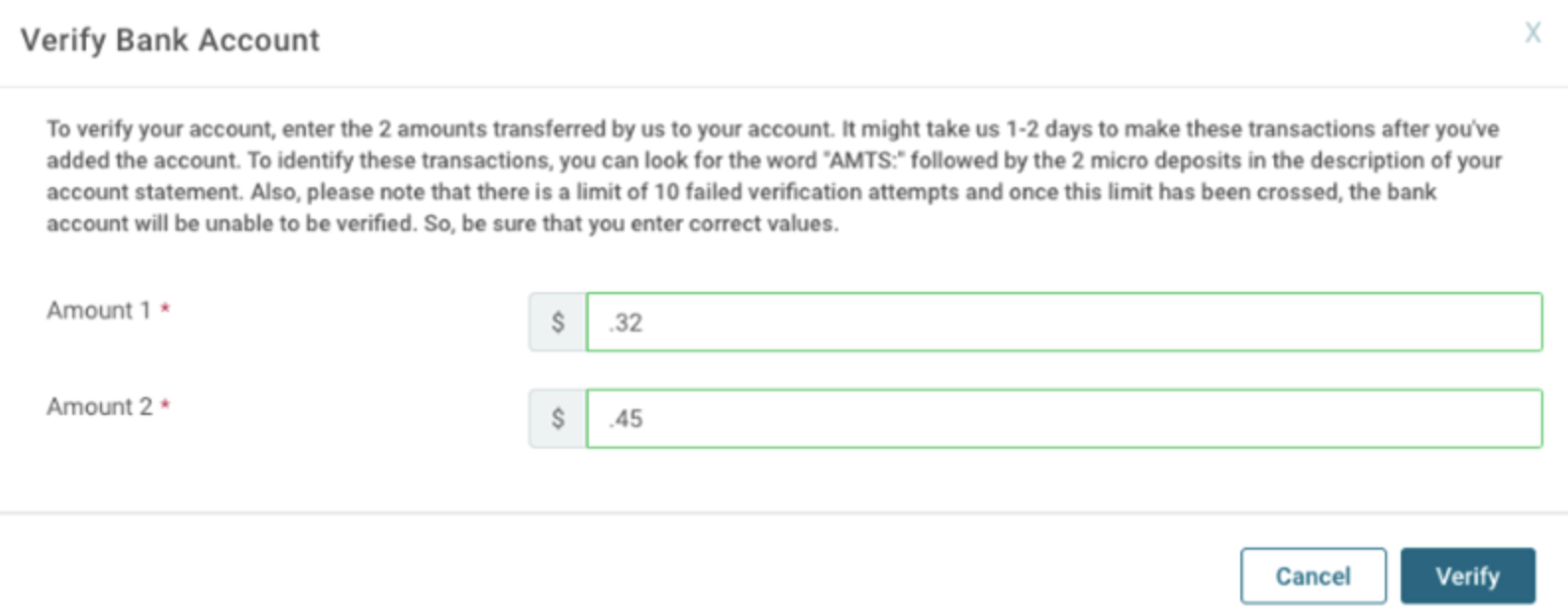The width and height of the screenshot is (1568, 612).
Task: Click the dollar sign beside Amount 2
Action: (557, 418)
